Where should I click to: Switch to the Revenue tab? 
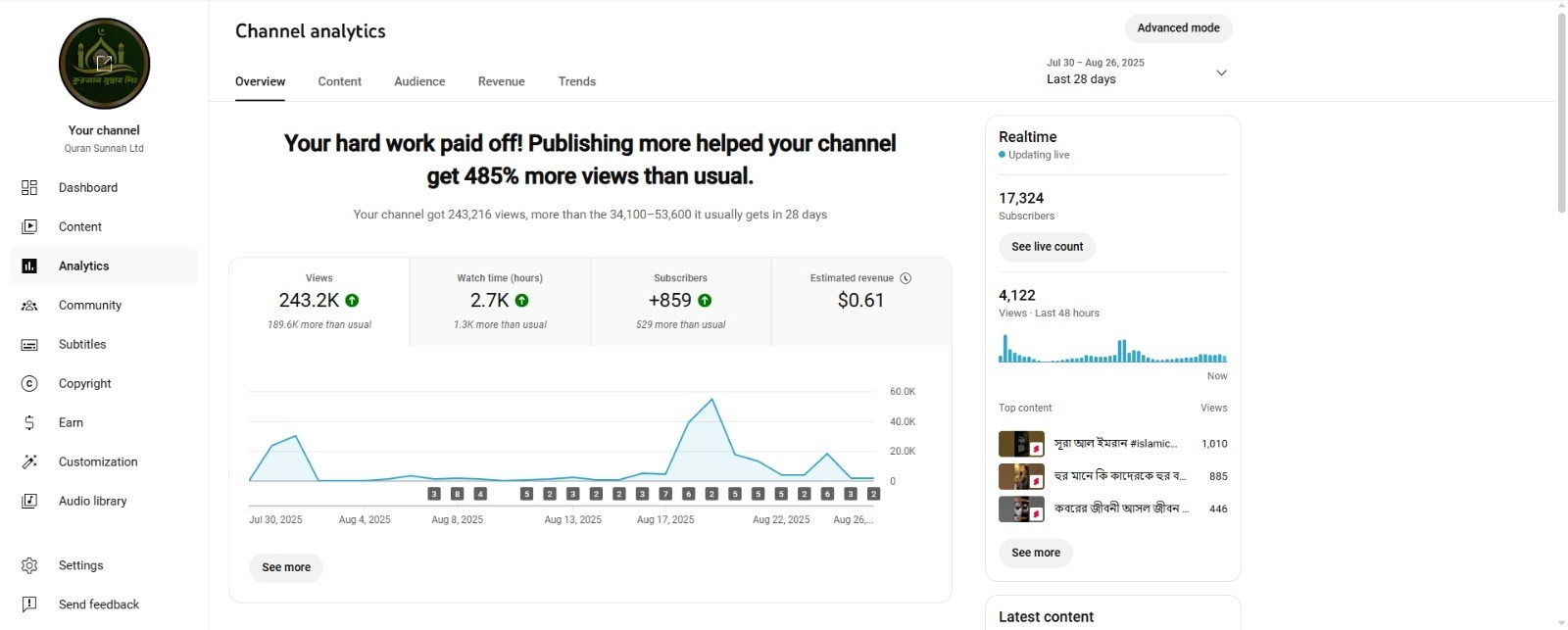coord(501,81)
